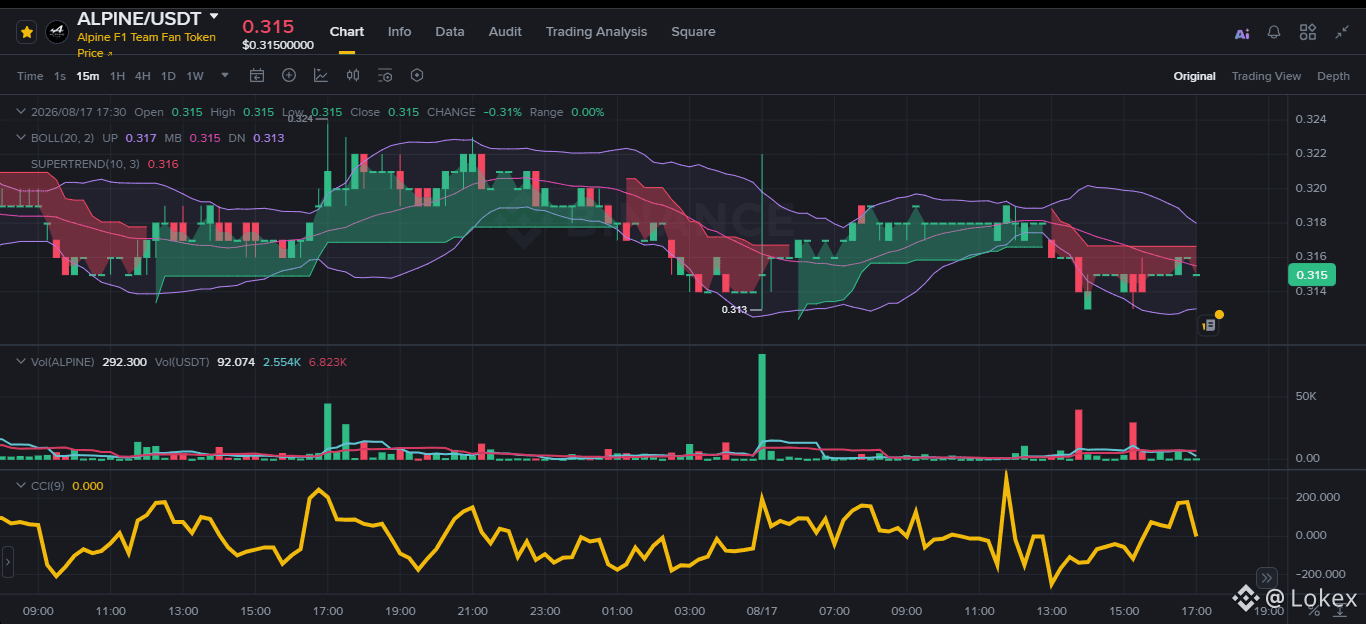Click the 200.000 CCI axis label

click(1318, 497)
